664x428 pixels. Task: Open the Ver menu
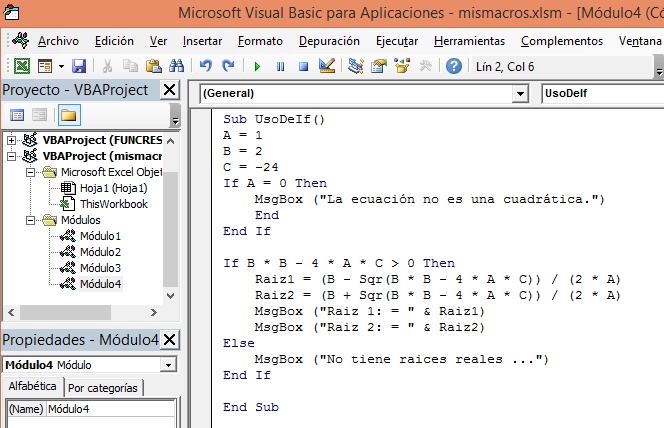point(158,41)
